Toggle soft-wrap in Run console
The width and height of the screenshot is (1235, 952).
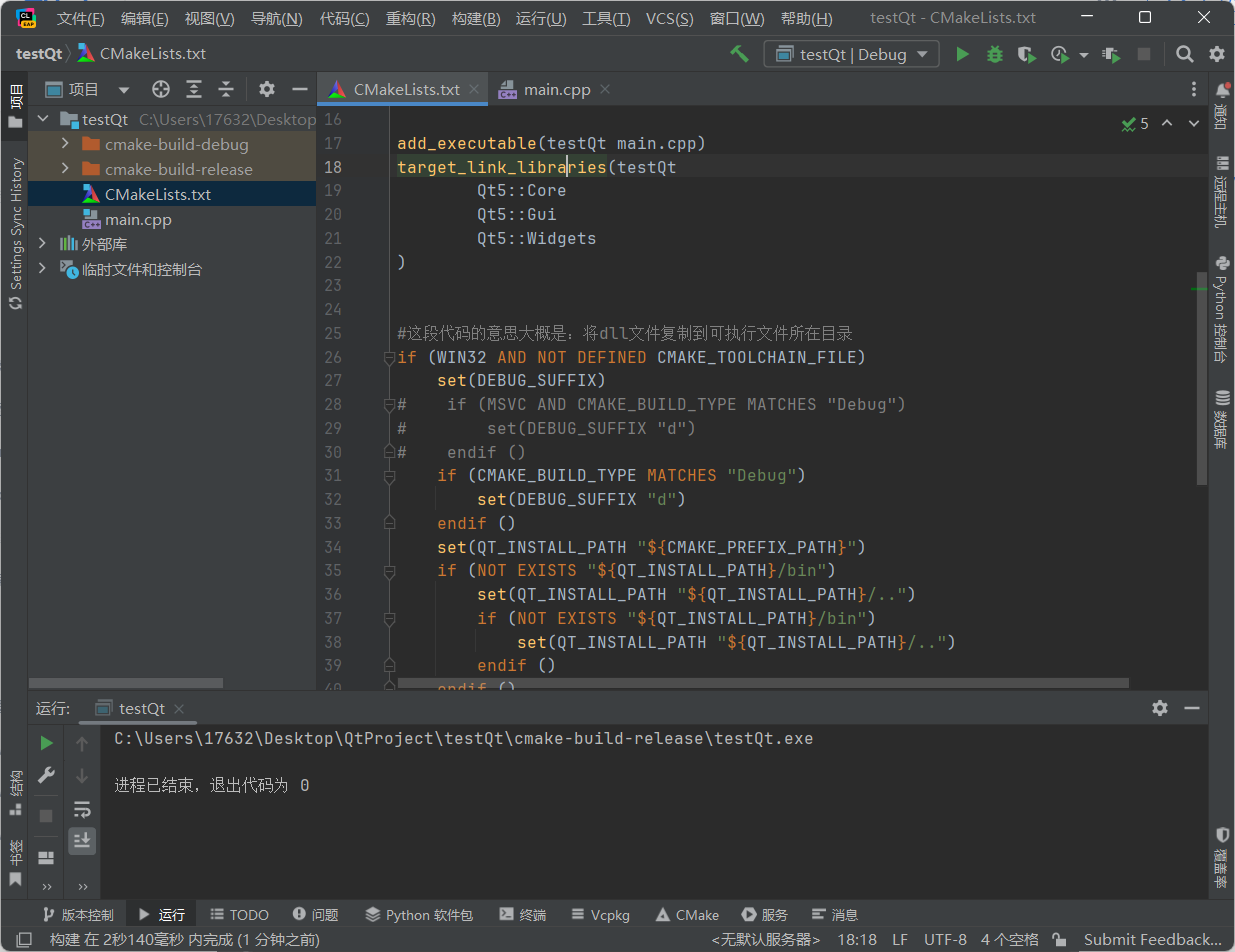(82, 809)
